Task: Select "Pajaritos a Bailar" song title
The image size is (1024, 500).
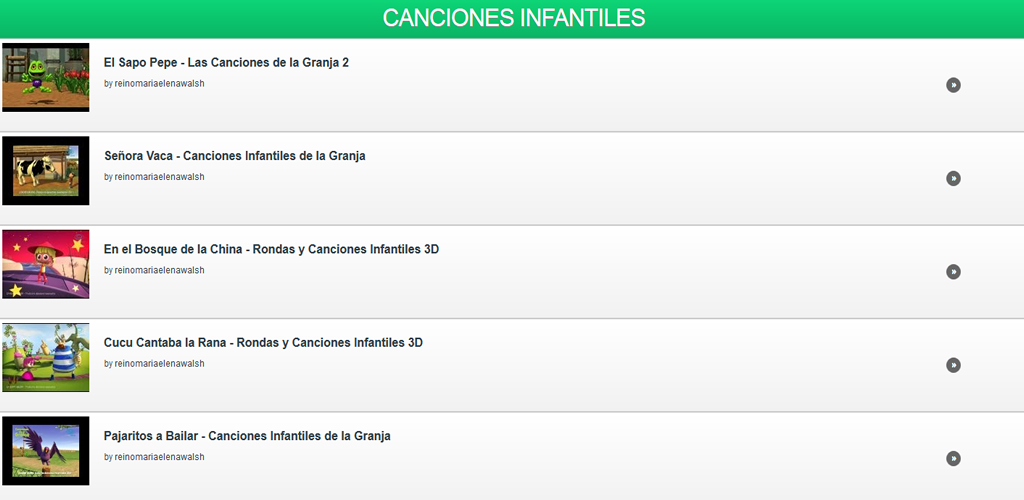Action: (x=247, y=436)
